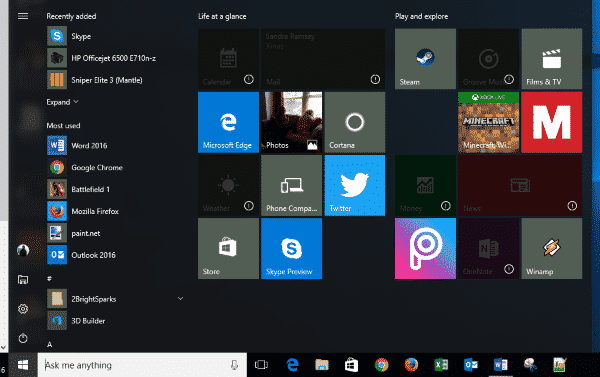Click the Ask me anything search box
This screenshot has height=377, width=600.
(x=142, y=365)
